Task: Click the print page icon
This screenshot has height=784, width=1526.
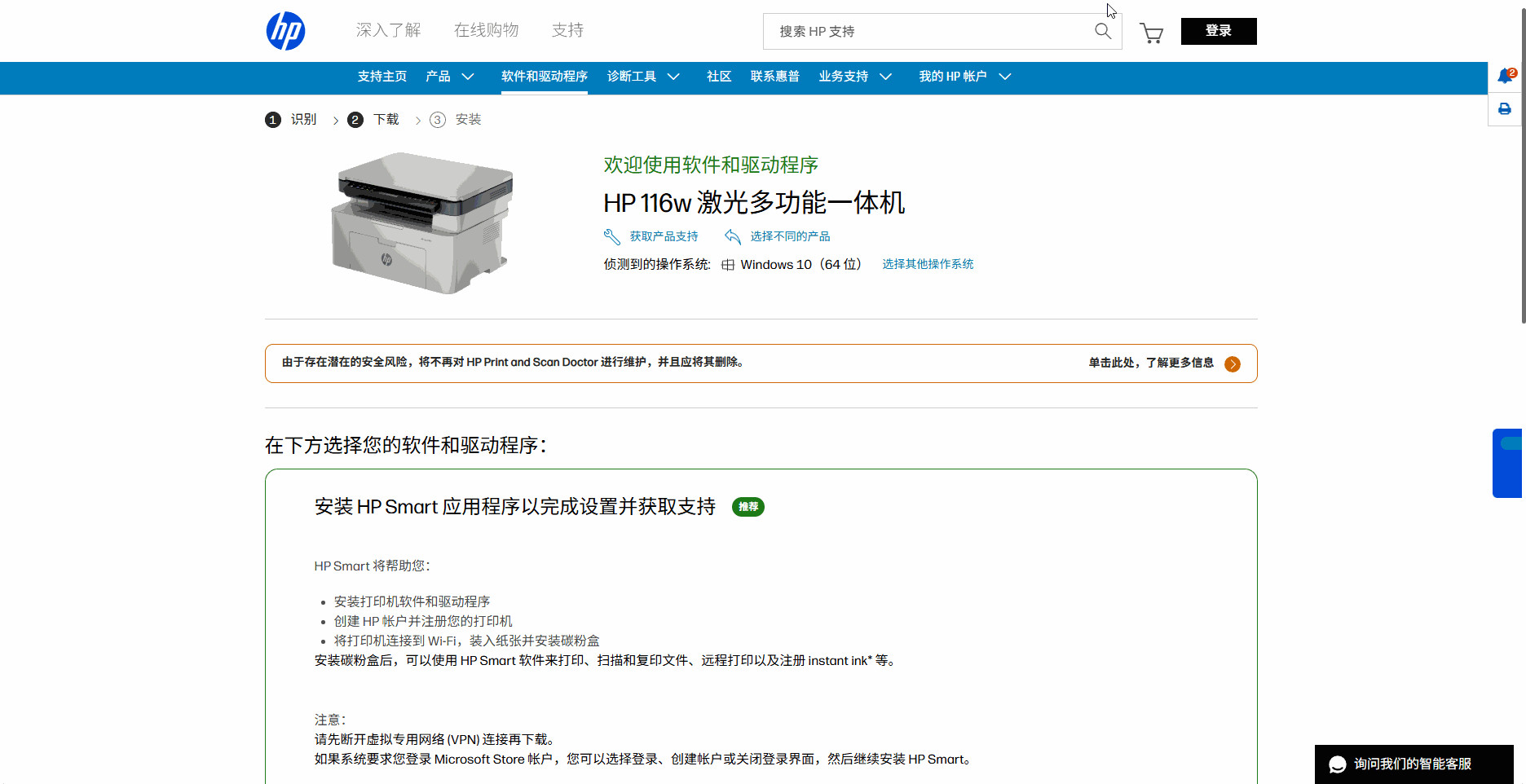Action: tap(1505, 109)
